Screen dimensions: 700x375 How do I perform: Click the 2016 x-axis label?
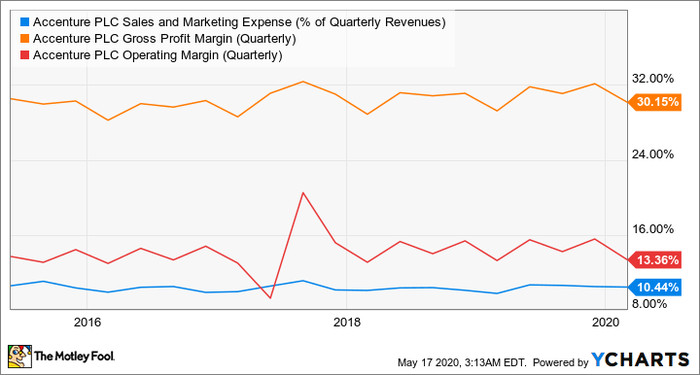[x=88, y=322]
